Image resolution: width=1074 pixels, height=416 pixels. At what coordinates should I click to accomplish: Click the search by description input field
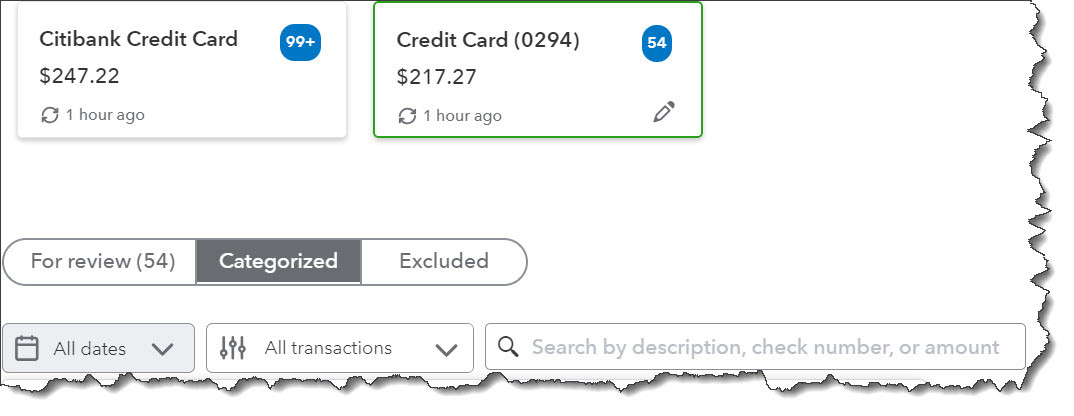[x=764, y=347]
